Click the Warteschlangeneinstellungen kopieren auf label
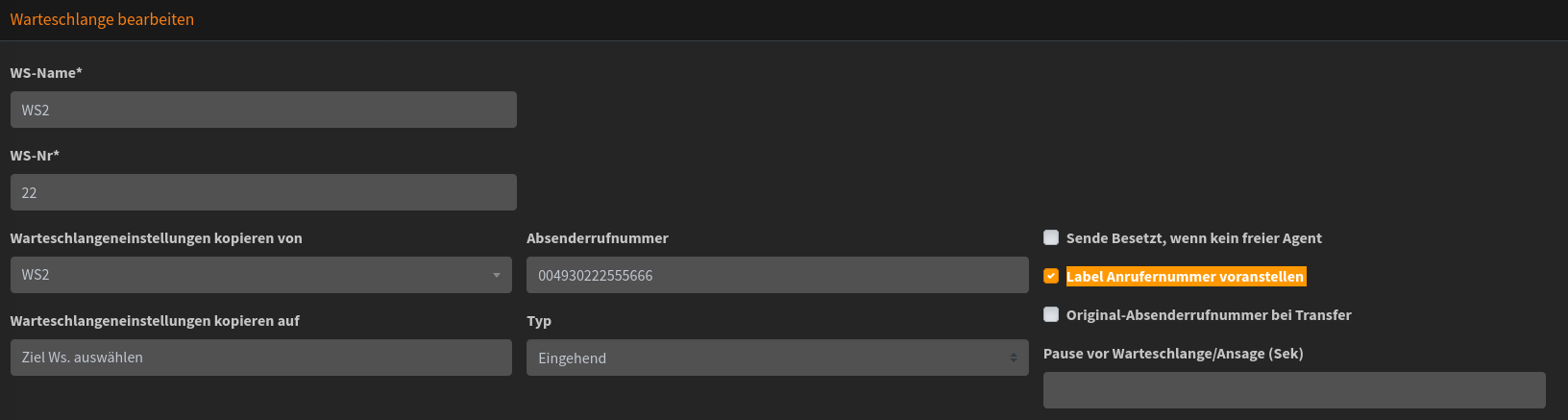1568x420 pixels. 155,321
